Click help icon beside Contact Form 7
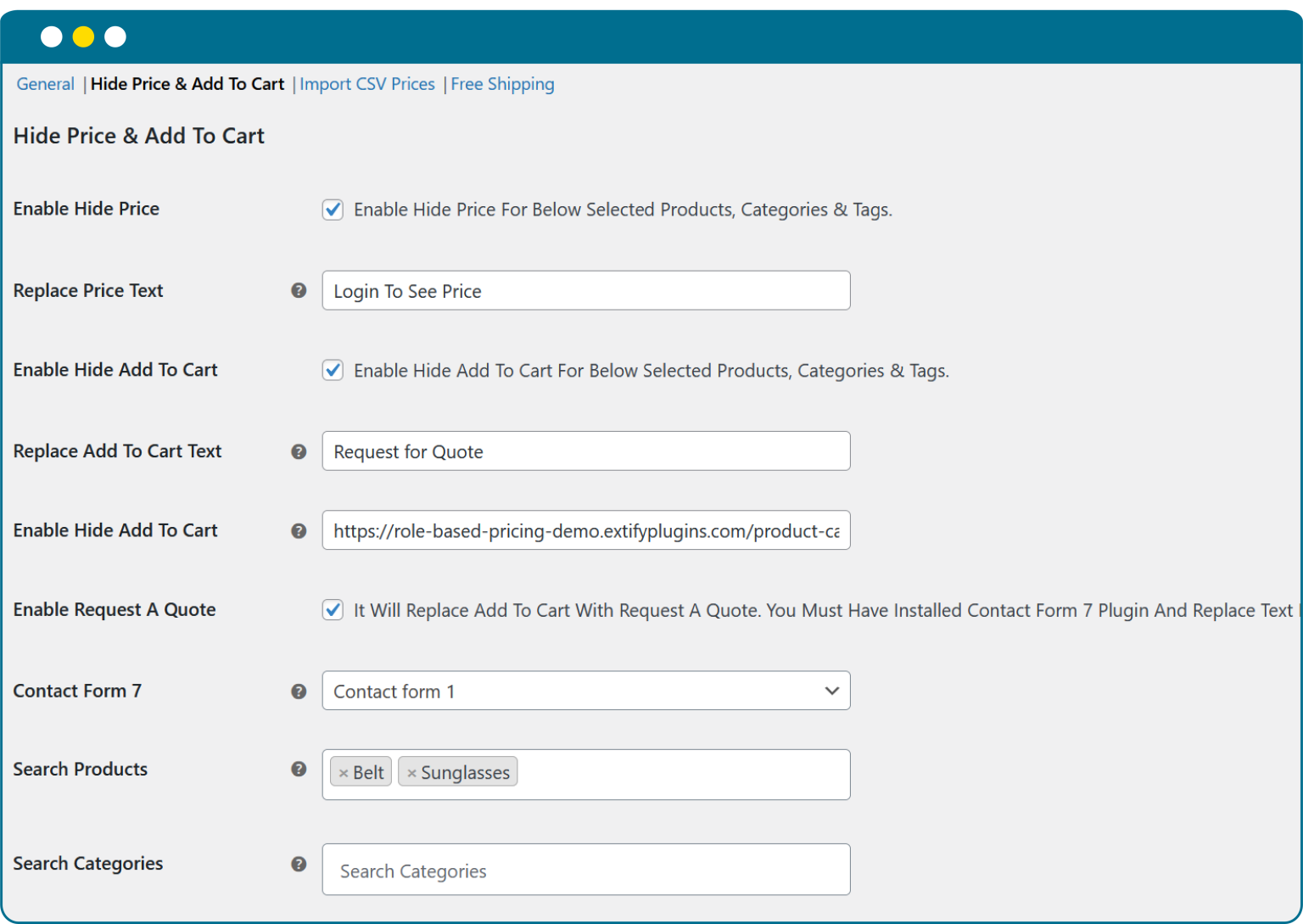The width and height of the screenshot is (1303, 924). 299,692
